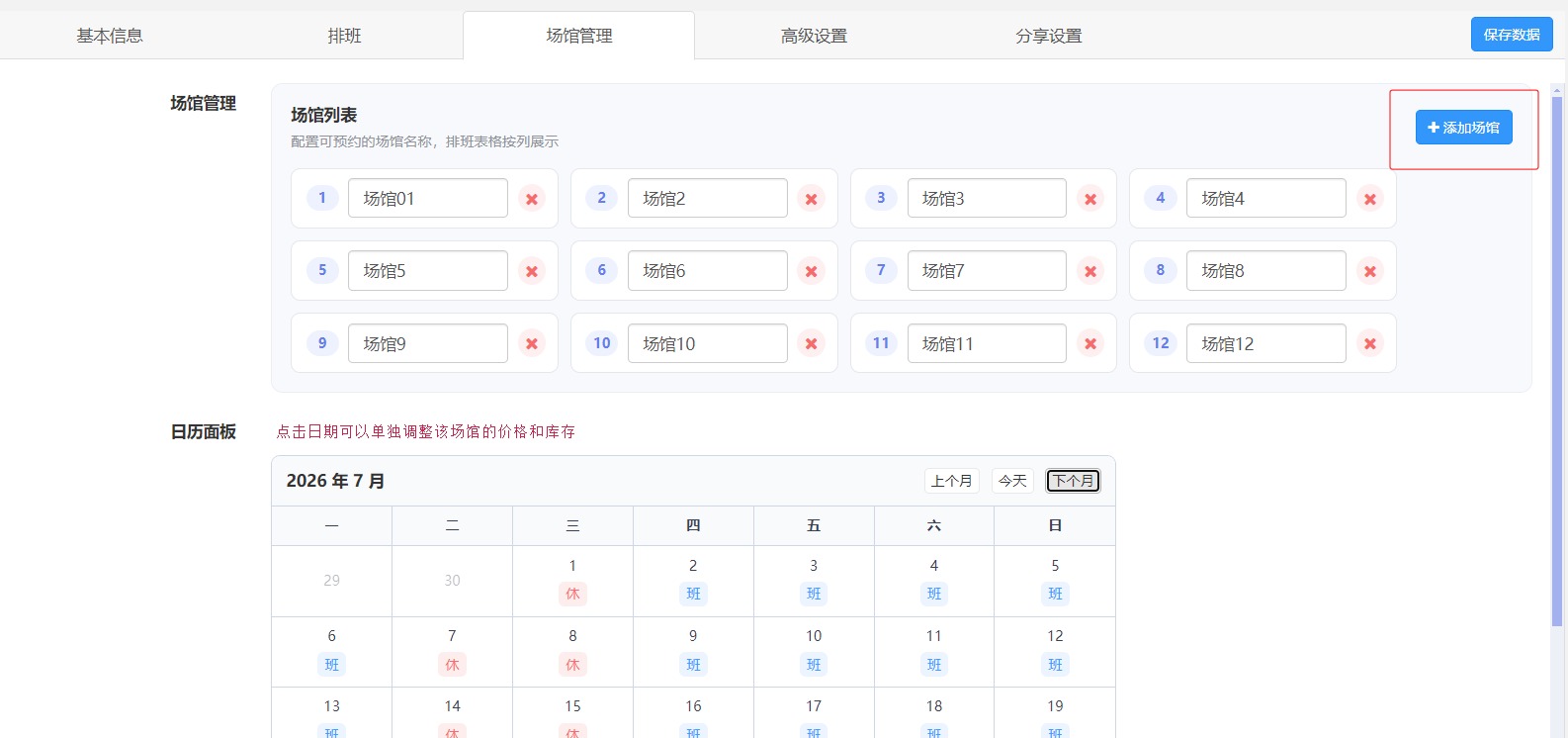Open the 基本信息 tab
Viewport: 1568px width, 738px height.
click(x=110, y=36)
